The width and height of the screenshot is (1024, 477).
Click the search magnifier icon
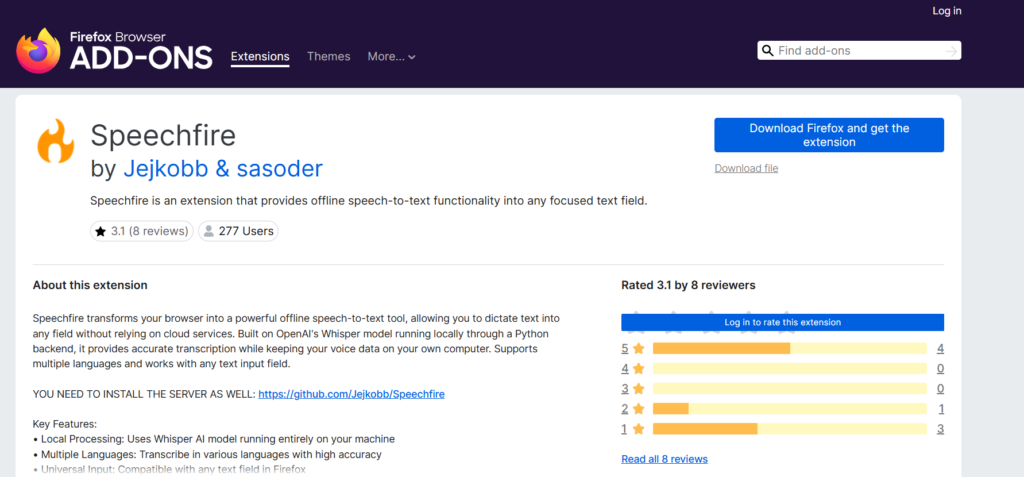[x=767, y=50]
